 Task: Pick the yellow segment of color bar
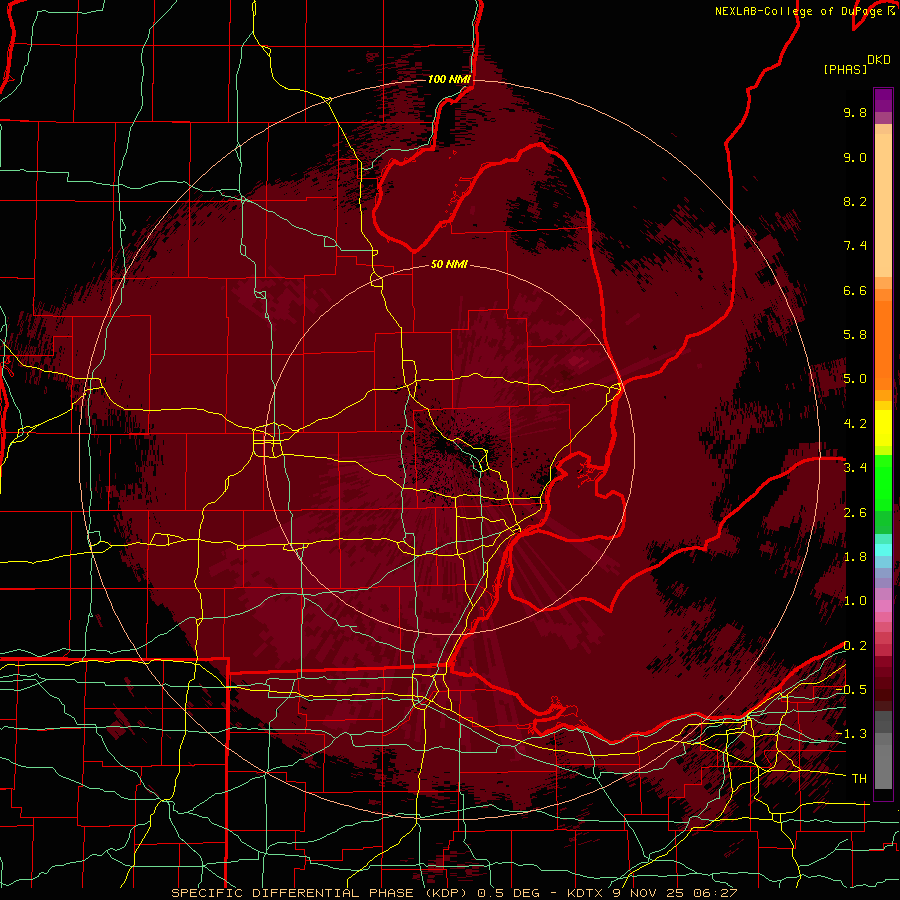tap(883, 428)
